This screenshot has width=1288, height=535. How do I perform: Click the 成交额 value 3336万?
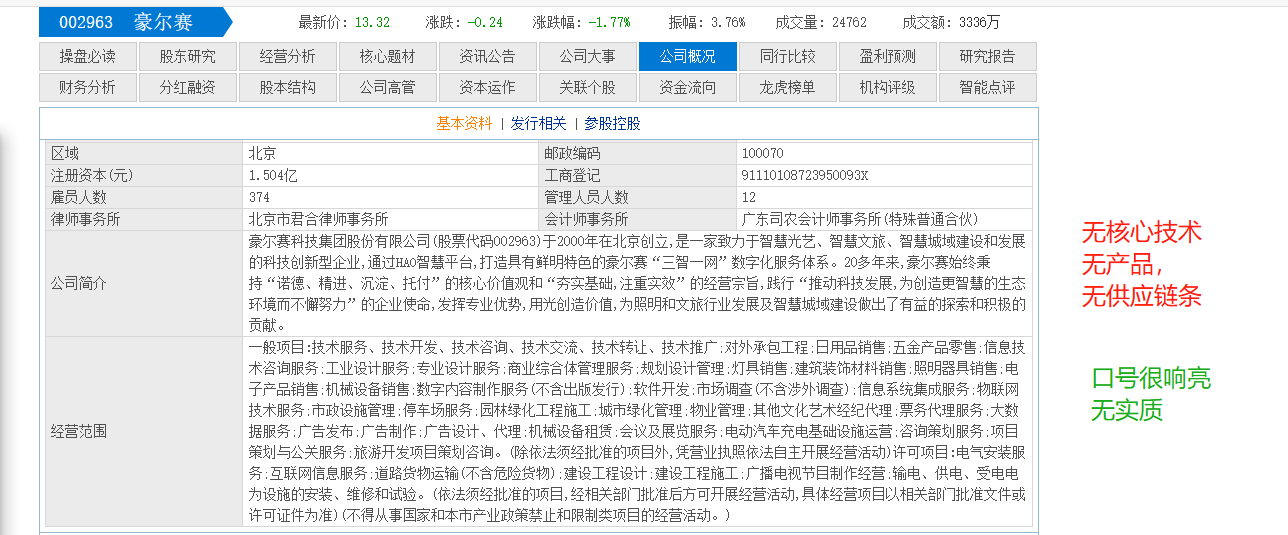[978, 22]
